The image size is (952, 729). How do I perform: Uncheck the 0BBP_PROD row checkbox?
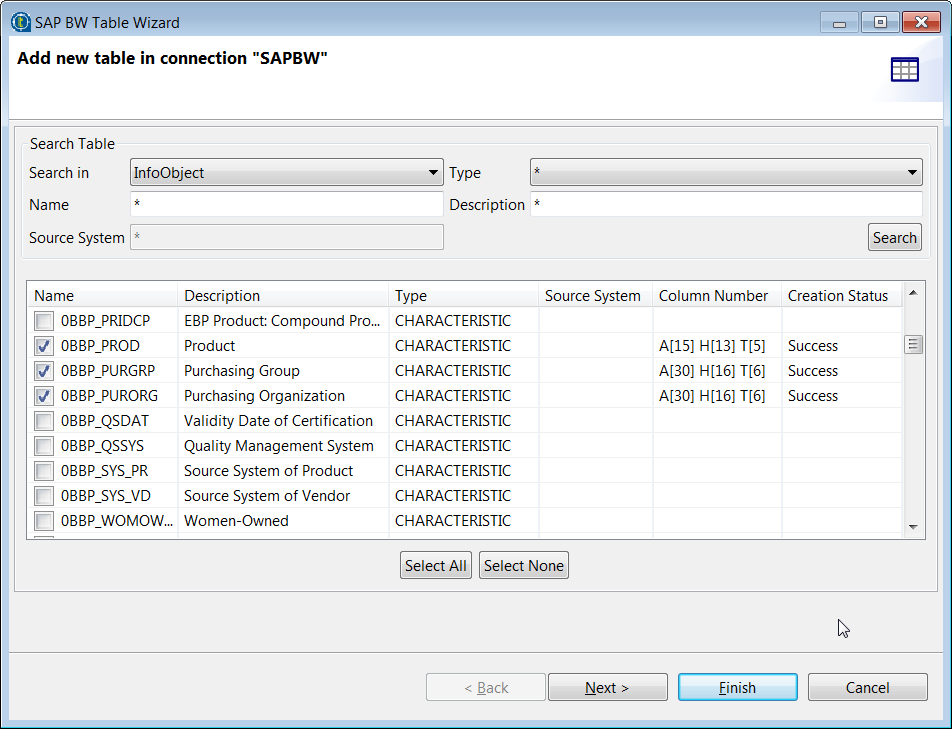pyautogui.click(x=44, y=346)
